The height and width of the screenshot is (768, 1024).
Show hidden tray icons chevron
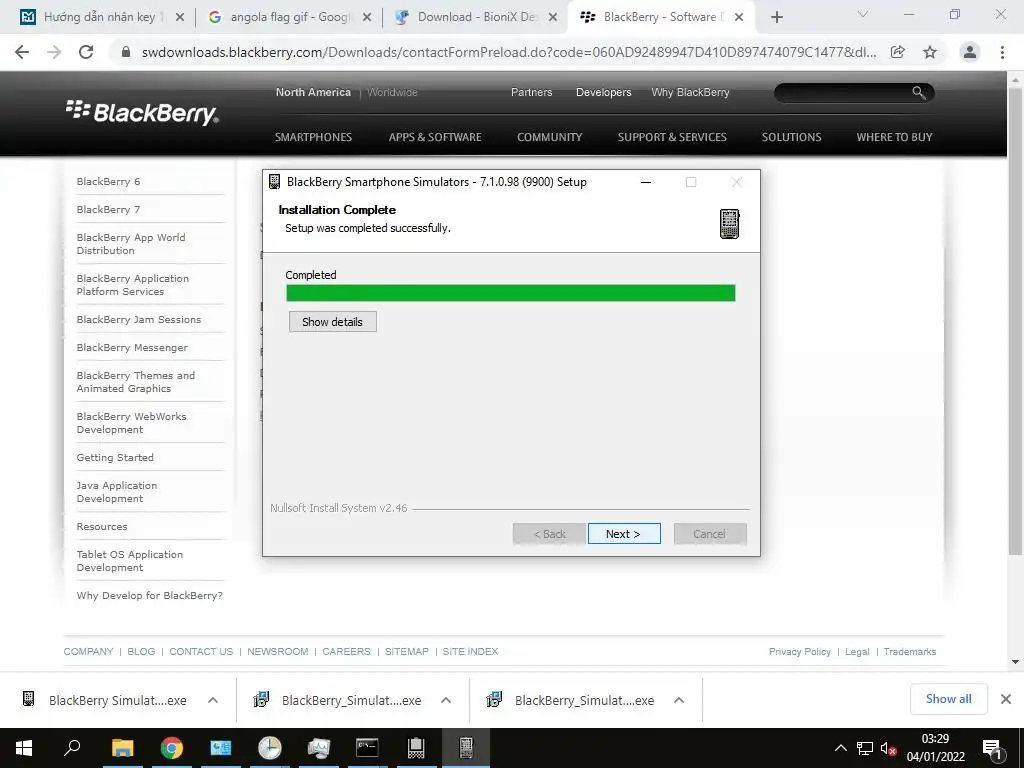coord(840,748)
